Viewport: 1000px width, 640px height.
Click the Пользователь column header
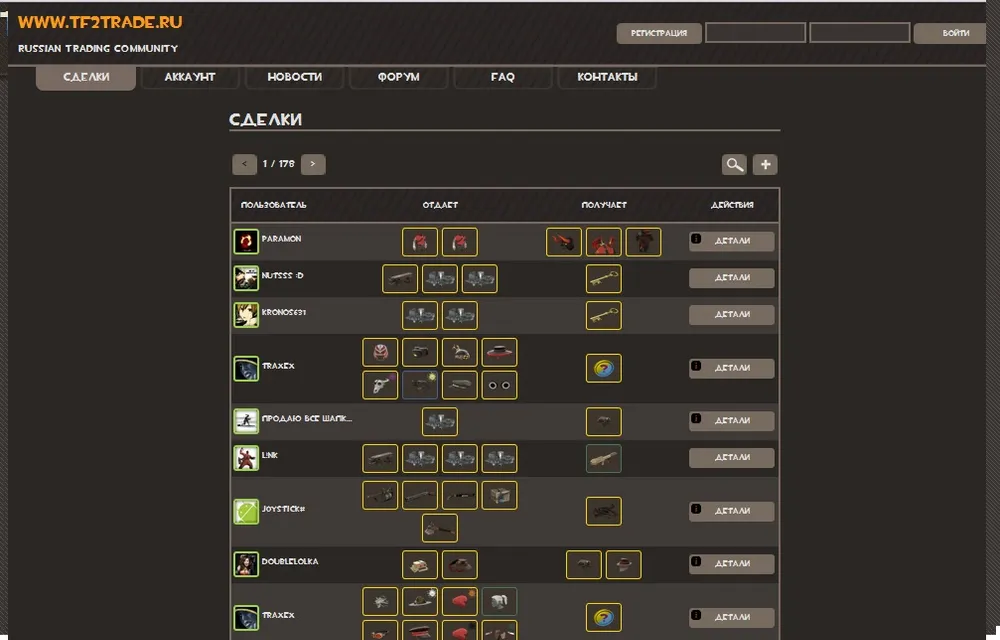pos(274,205)
